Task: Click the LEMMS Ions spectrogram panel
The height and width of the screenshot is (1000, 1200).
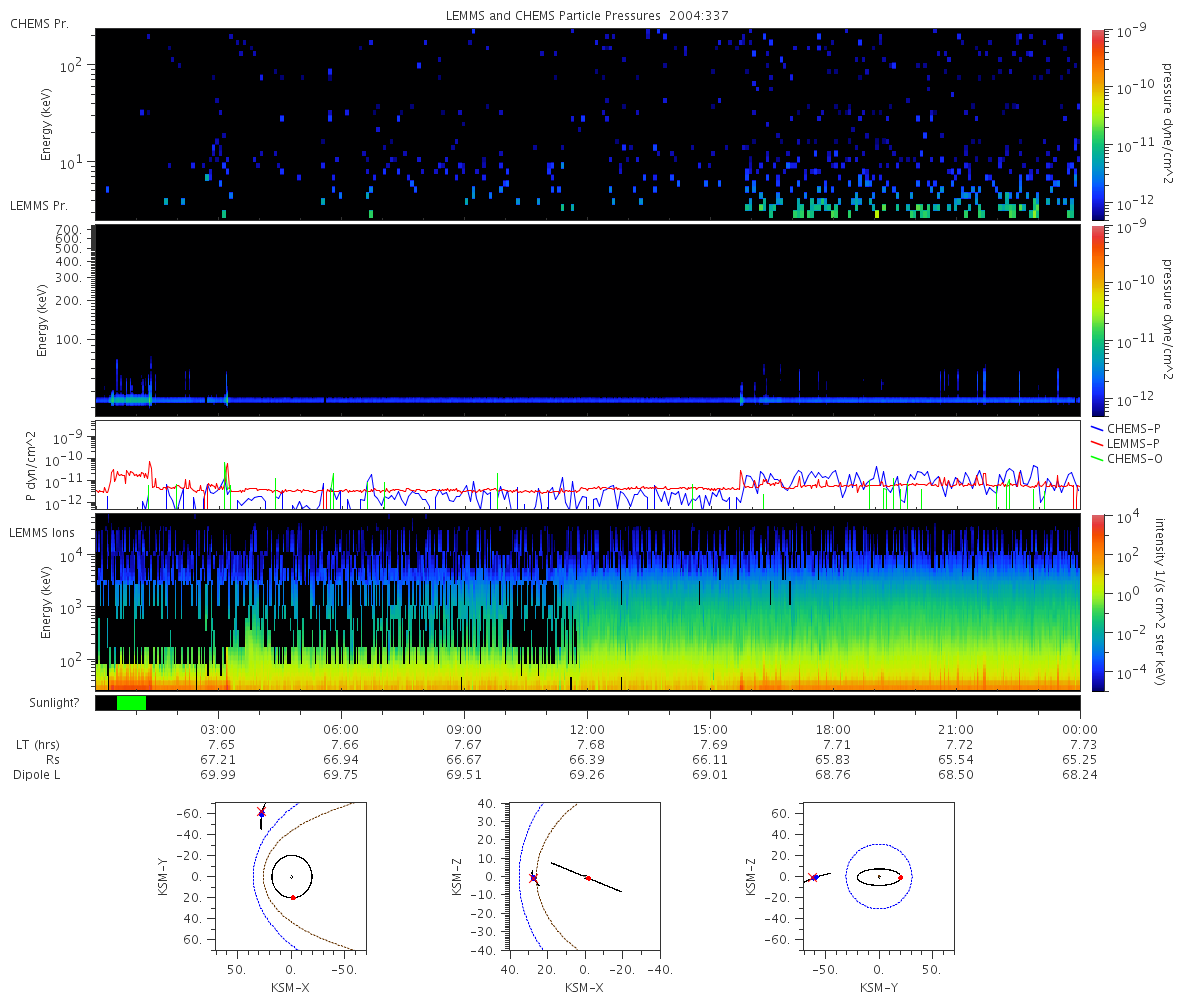Action: pyautogui.click(x=587, y=602)
